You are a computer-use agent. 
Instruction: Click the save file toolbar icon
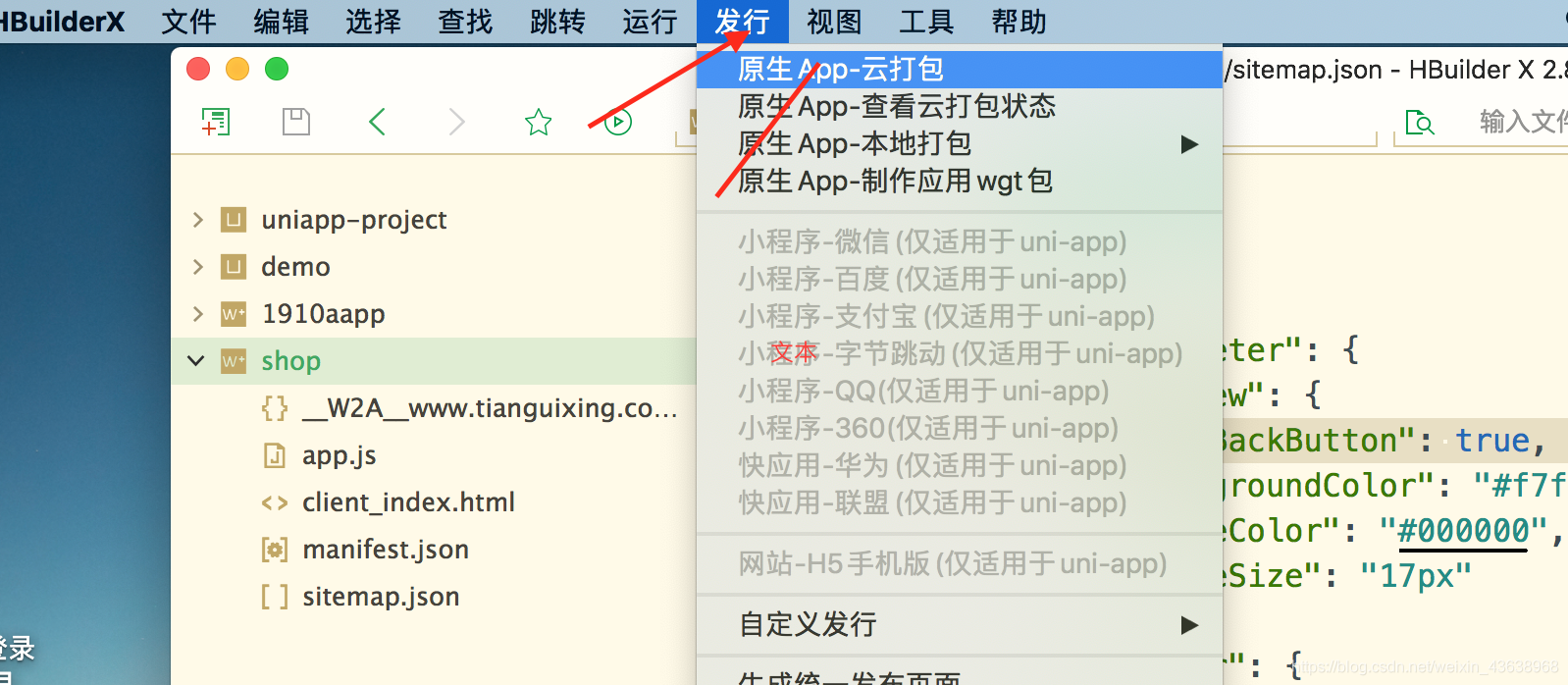coord(296,122)
